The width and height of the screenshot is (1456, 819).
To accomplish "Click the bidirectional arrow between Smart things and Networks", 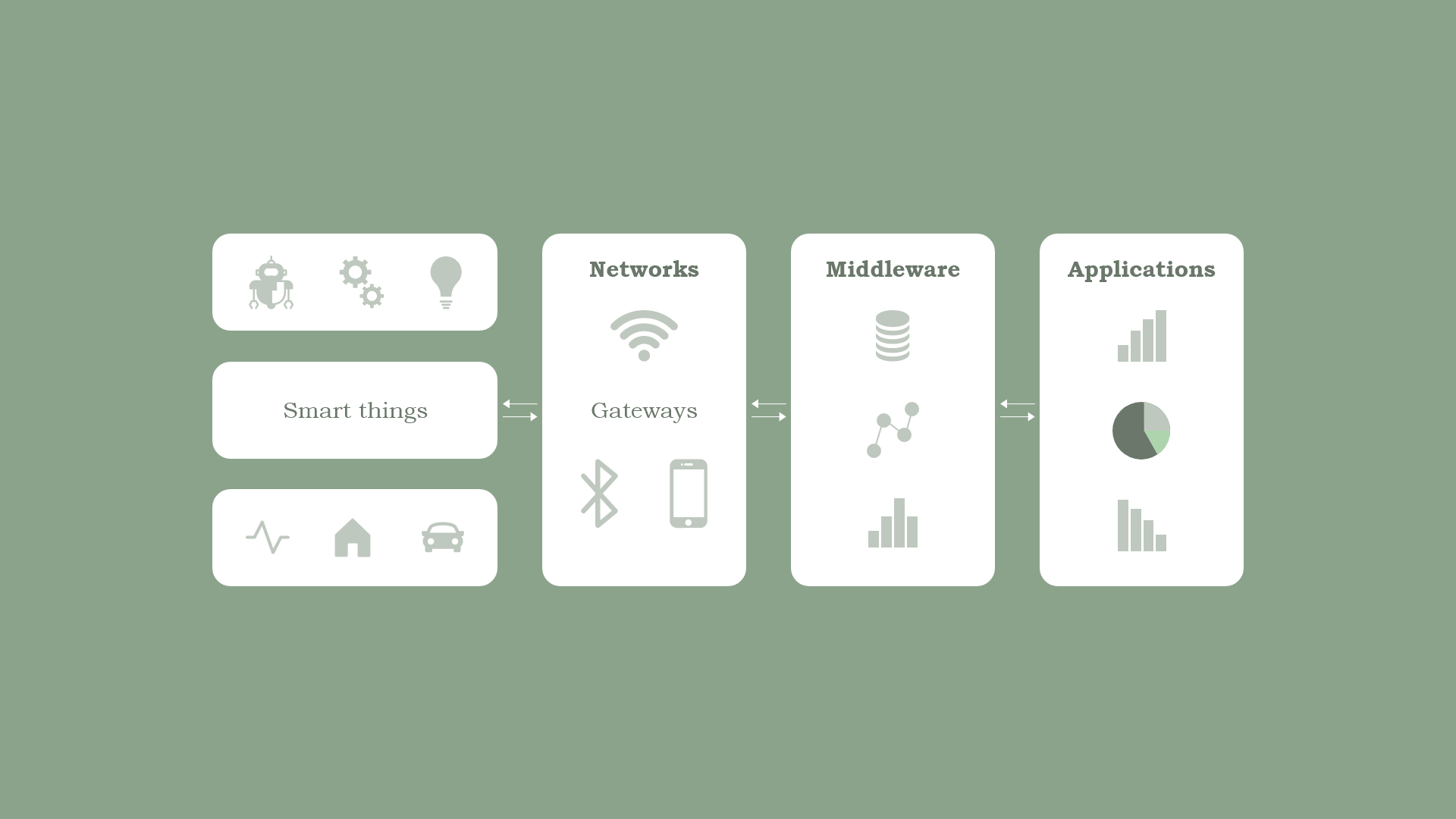I will 520,410.
